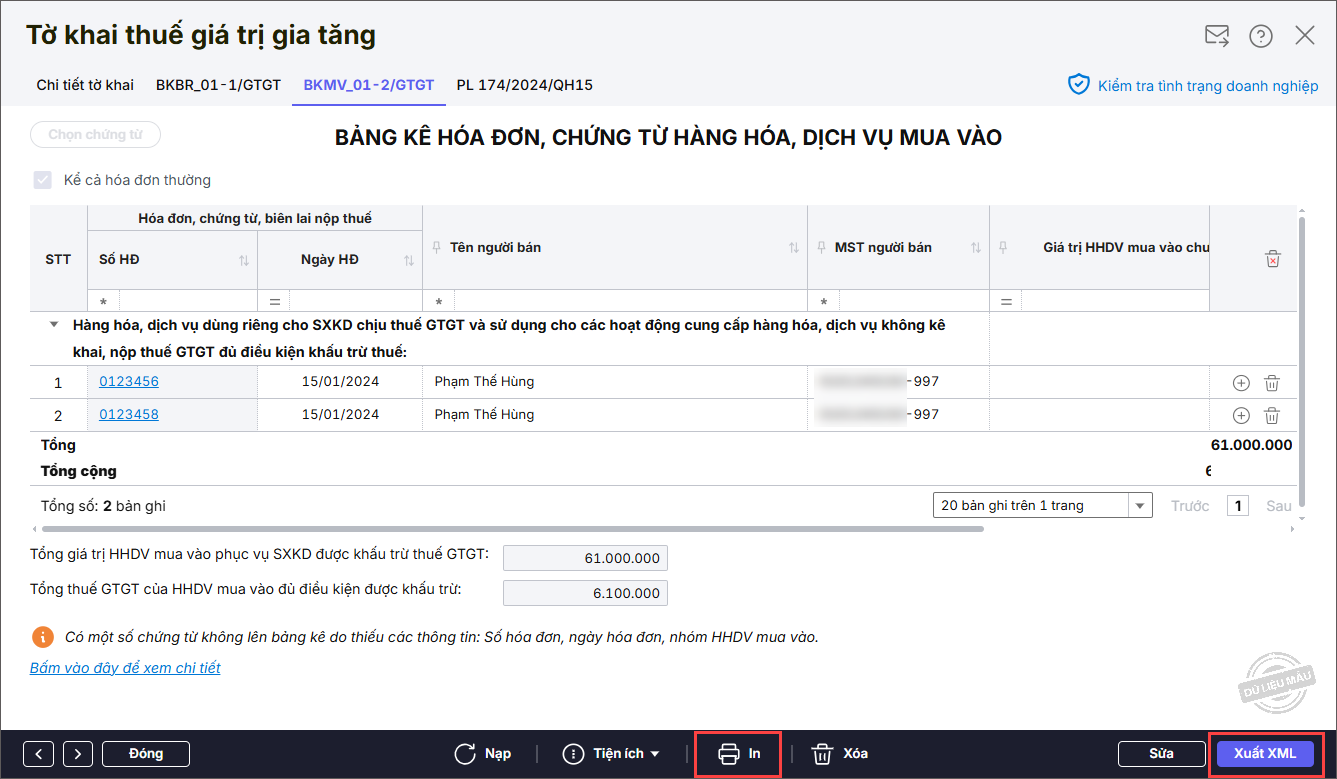
Task: Open filter operator for the Số HĐ column
Action: click(x=103, y=301)
